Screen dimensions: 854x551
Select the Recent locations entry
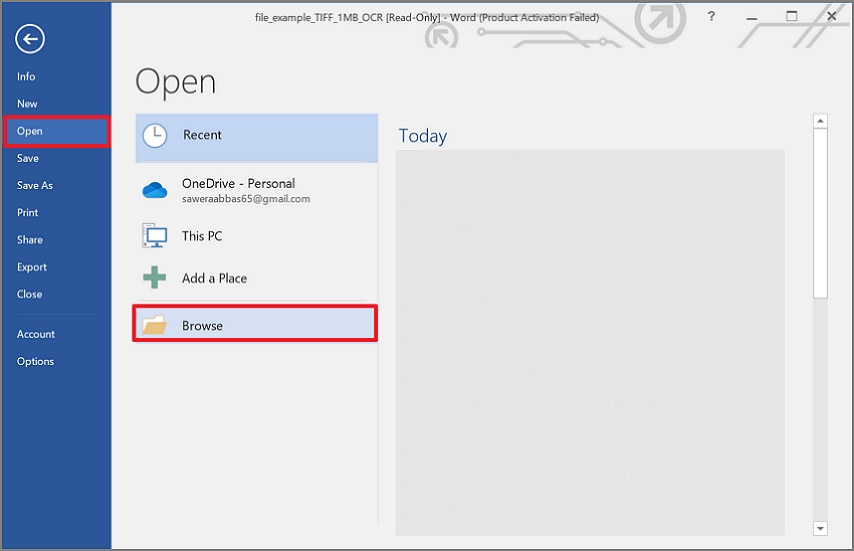click(257, 138)
